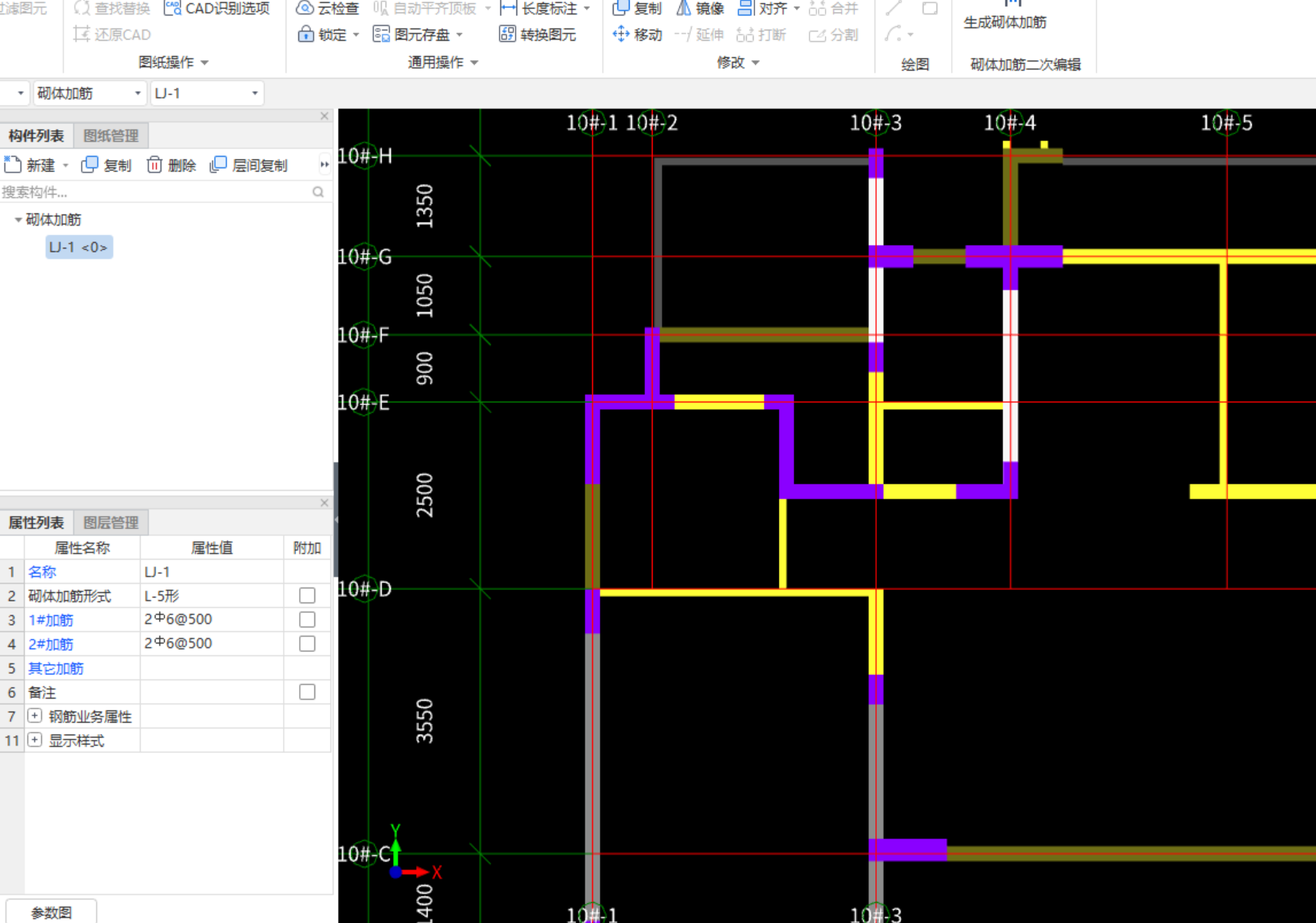
Task: Expand the 显示样式 property group
Action: click(x=34, y=740)
